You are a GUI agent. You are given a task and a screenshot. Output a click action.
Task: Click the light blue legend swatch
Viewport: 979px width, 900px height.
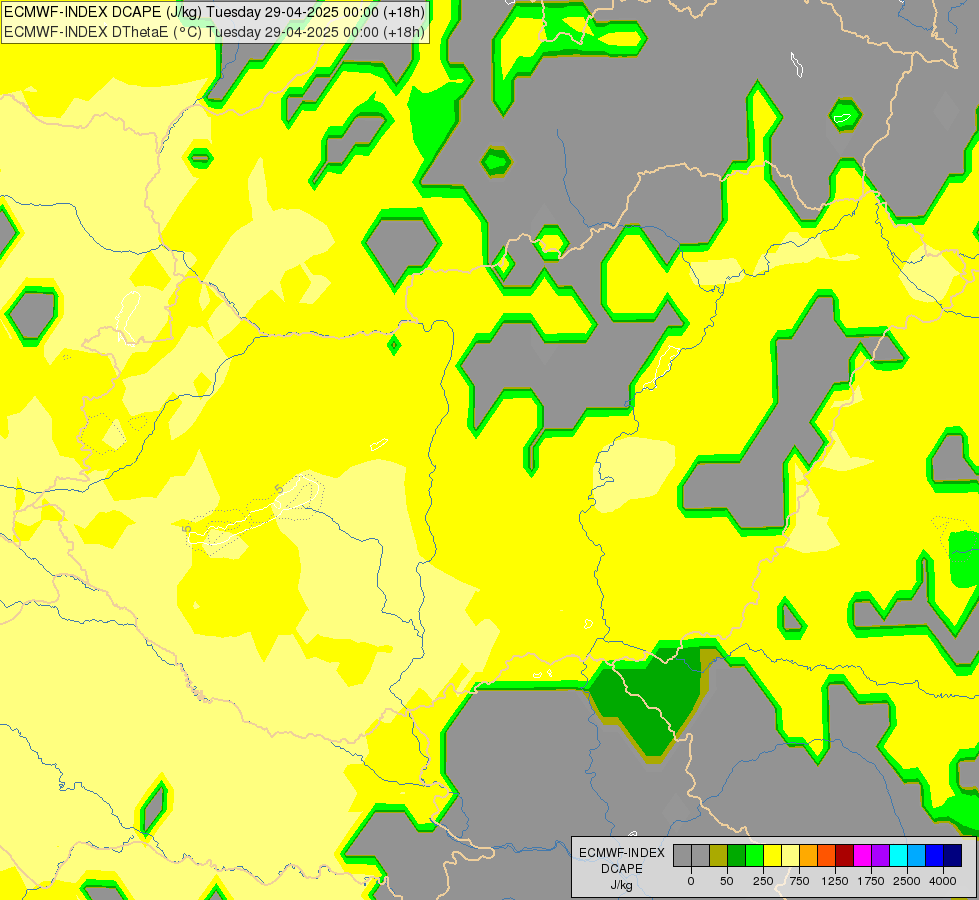pos(917,855)
